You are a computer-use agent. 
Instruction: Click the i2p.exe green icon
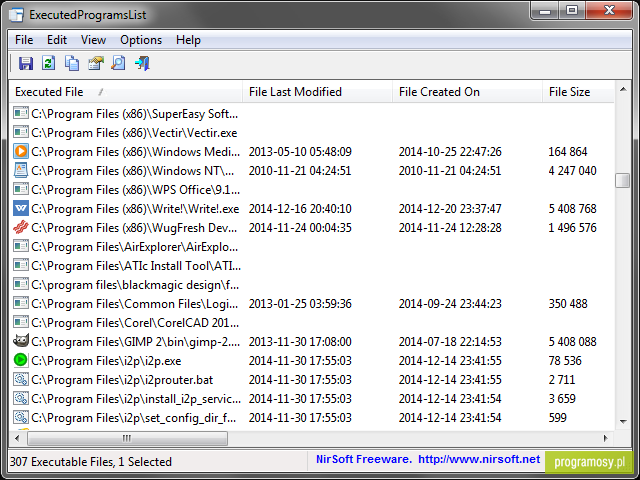pos(20,360)
